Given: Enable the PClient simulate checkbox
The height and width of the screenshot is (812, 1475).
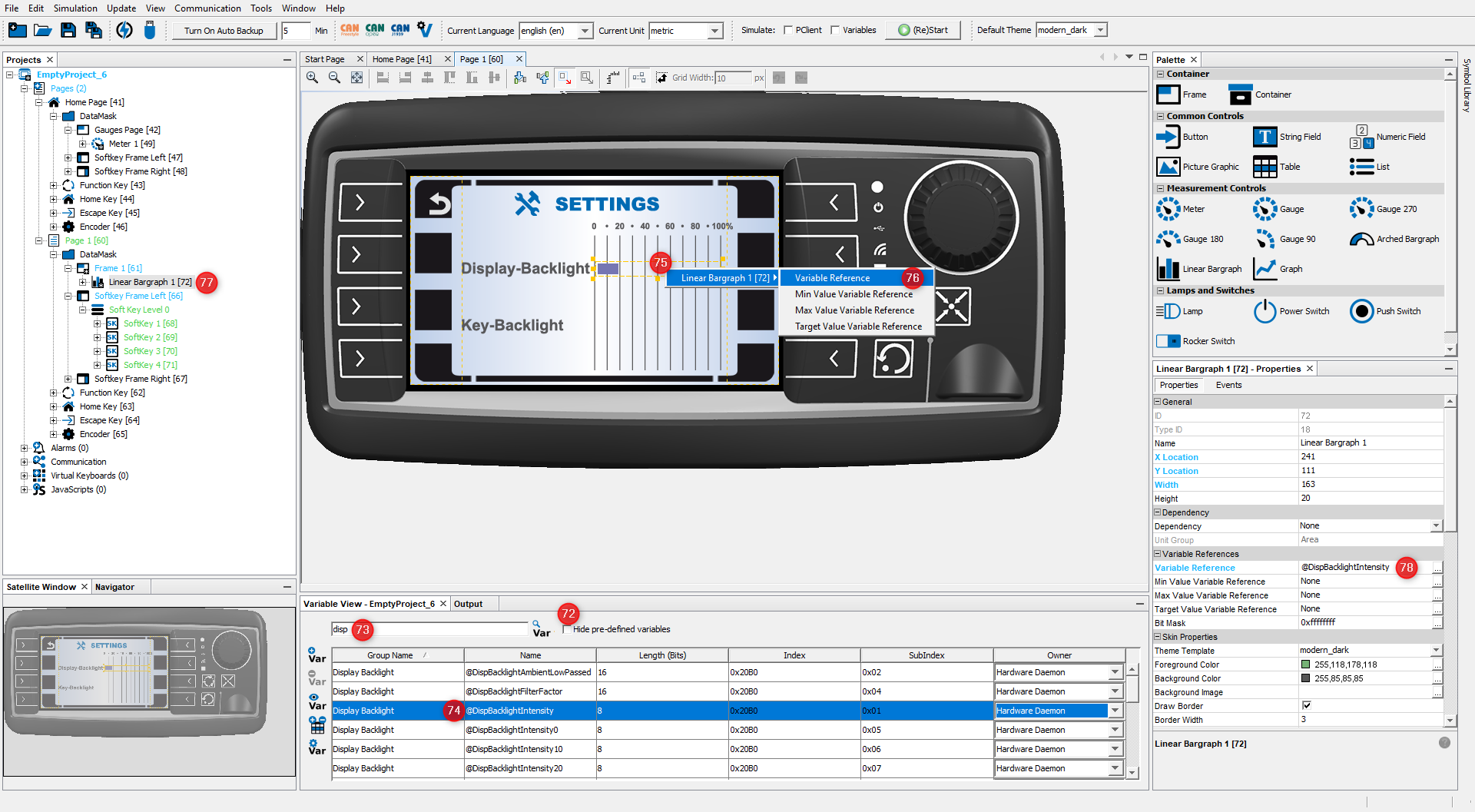Looking at the screenshot, I should (x=788, y=31).
